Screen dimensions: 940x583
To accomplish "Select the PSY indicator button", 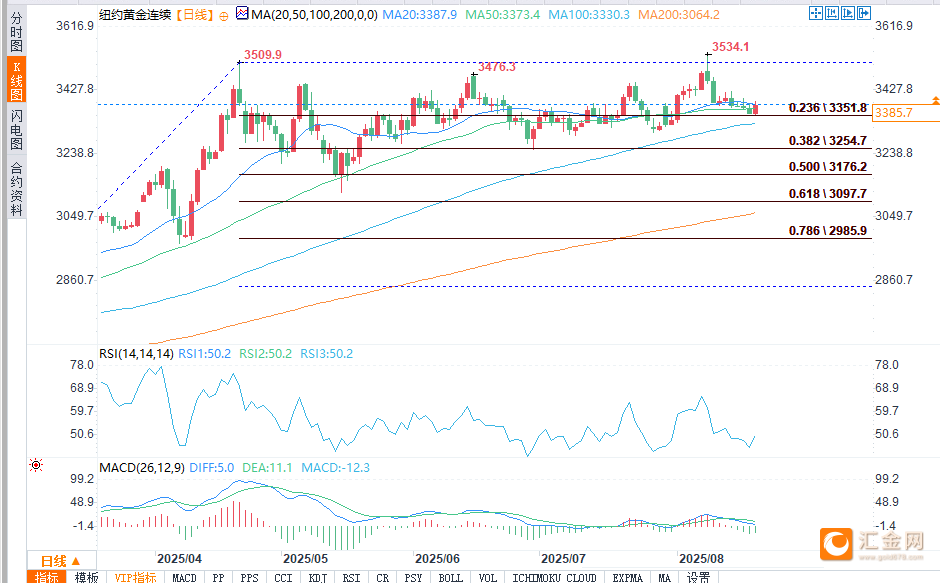I will pos(413,577).
